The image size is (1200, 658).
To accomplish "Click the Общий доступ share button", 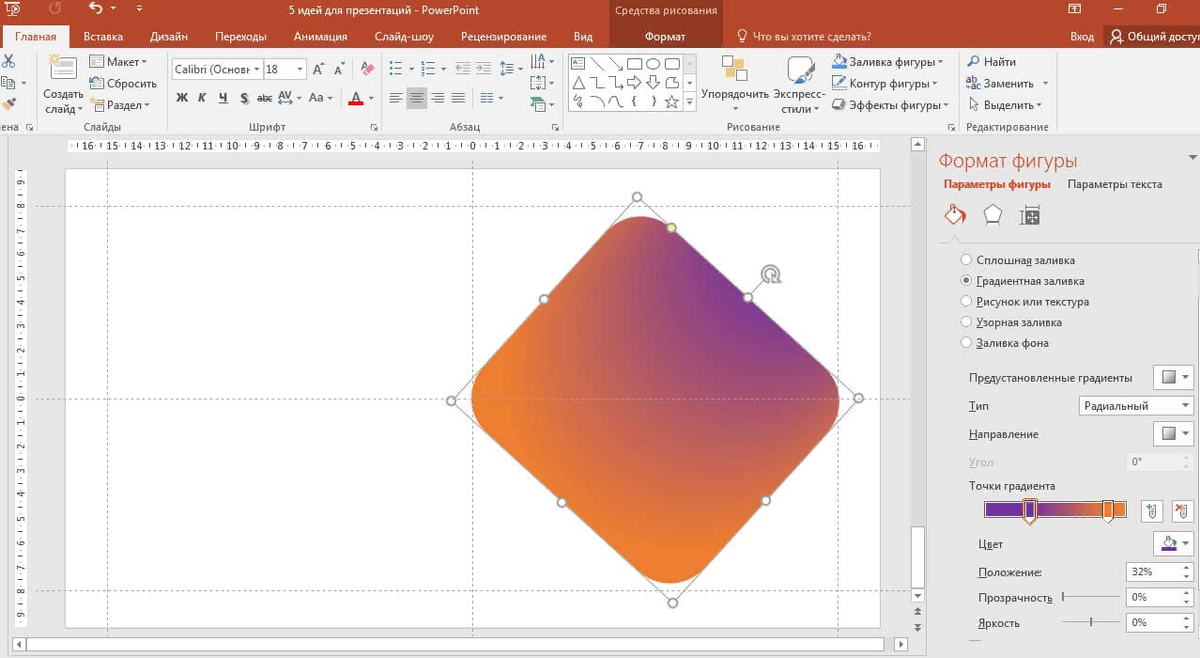I will (x=1154, y=37).
